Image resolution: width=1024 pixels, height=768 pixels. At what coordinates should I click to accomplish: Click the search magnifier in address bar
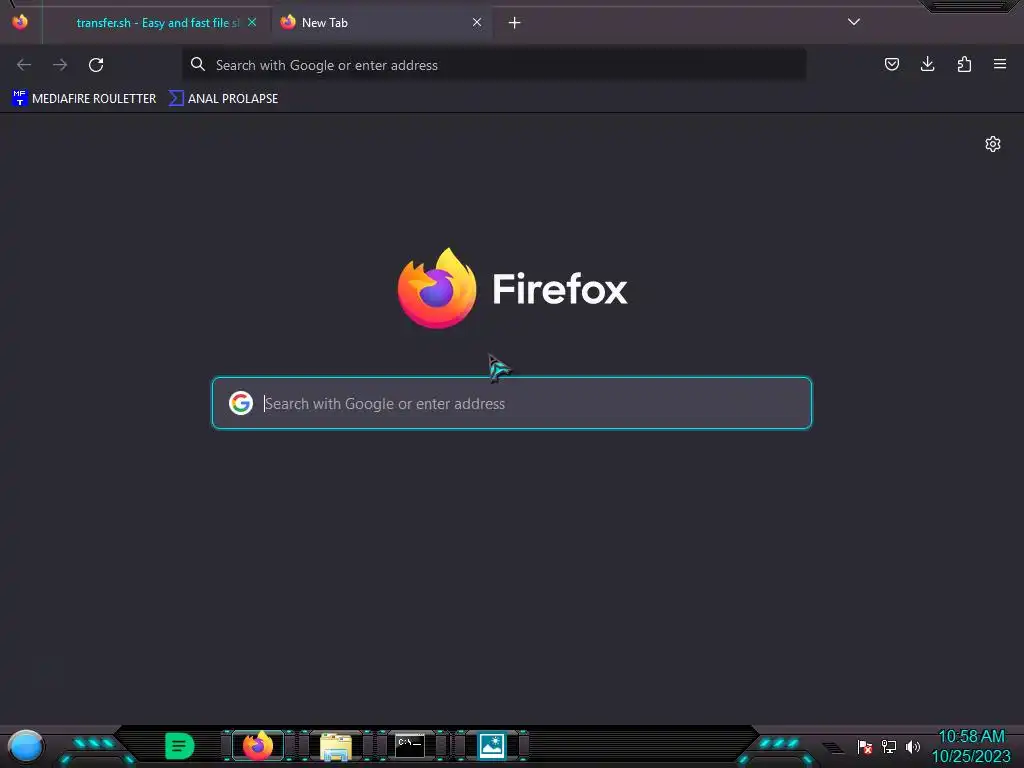(x=198, y=65)
